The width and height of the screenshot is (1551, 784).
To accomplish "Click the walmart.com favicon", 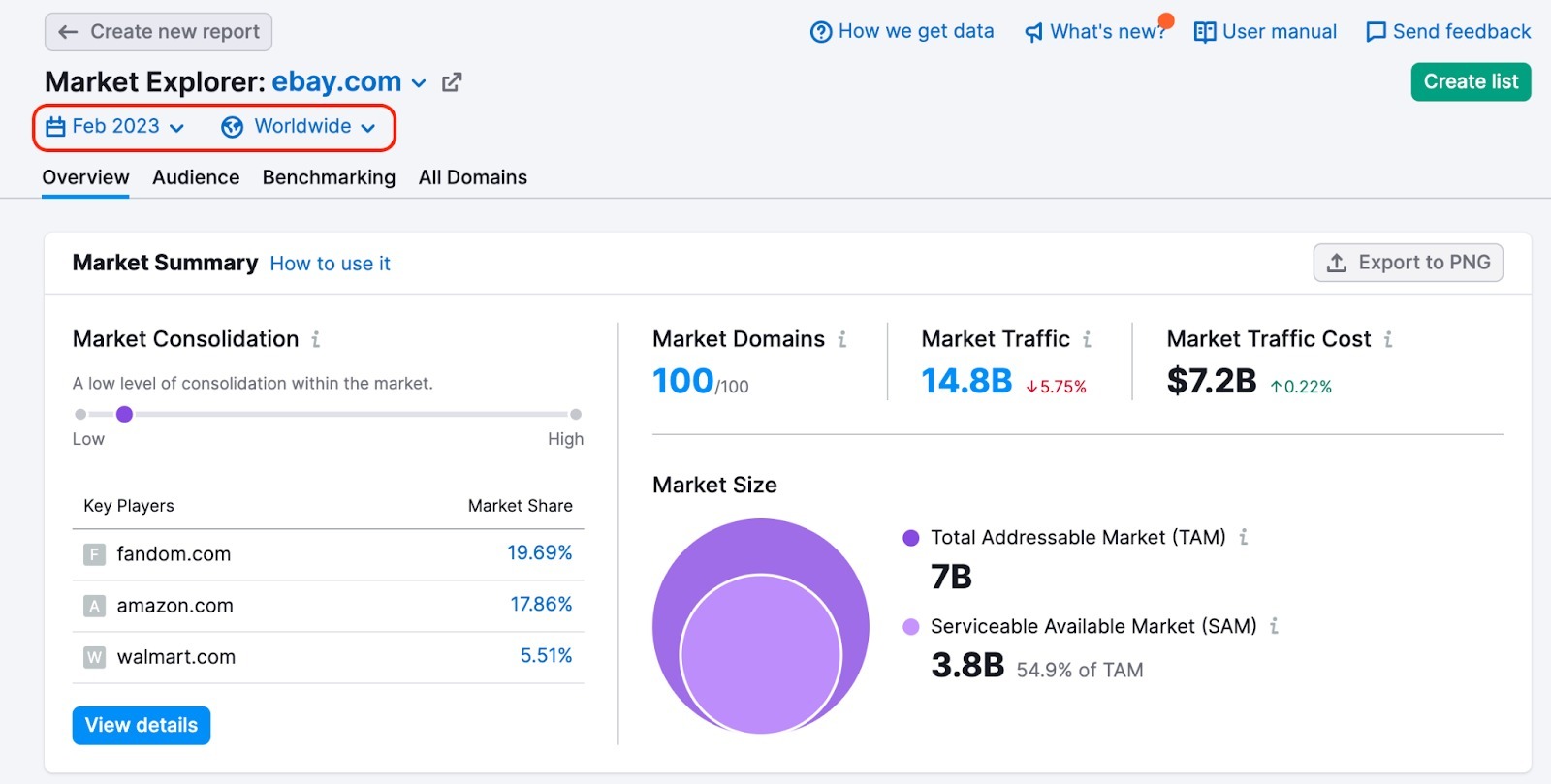I will point(94,657).
